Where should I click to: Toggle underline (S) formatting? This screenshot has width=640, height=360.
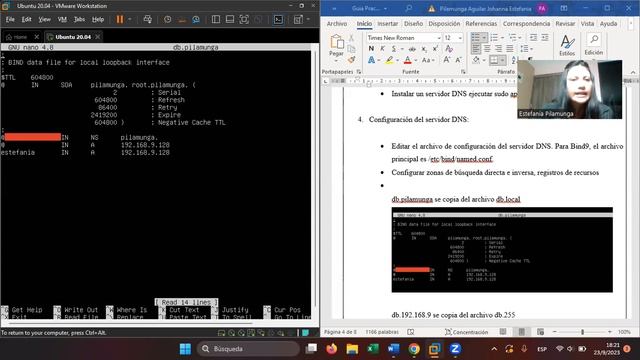(x=393, y=49)
